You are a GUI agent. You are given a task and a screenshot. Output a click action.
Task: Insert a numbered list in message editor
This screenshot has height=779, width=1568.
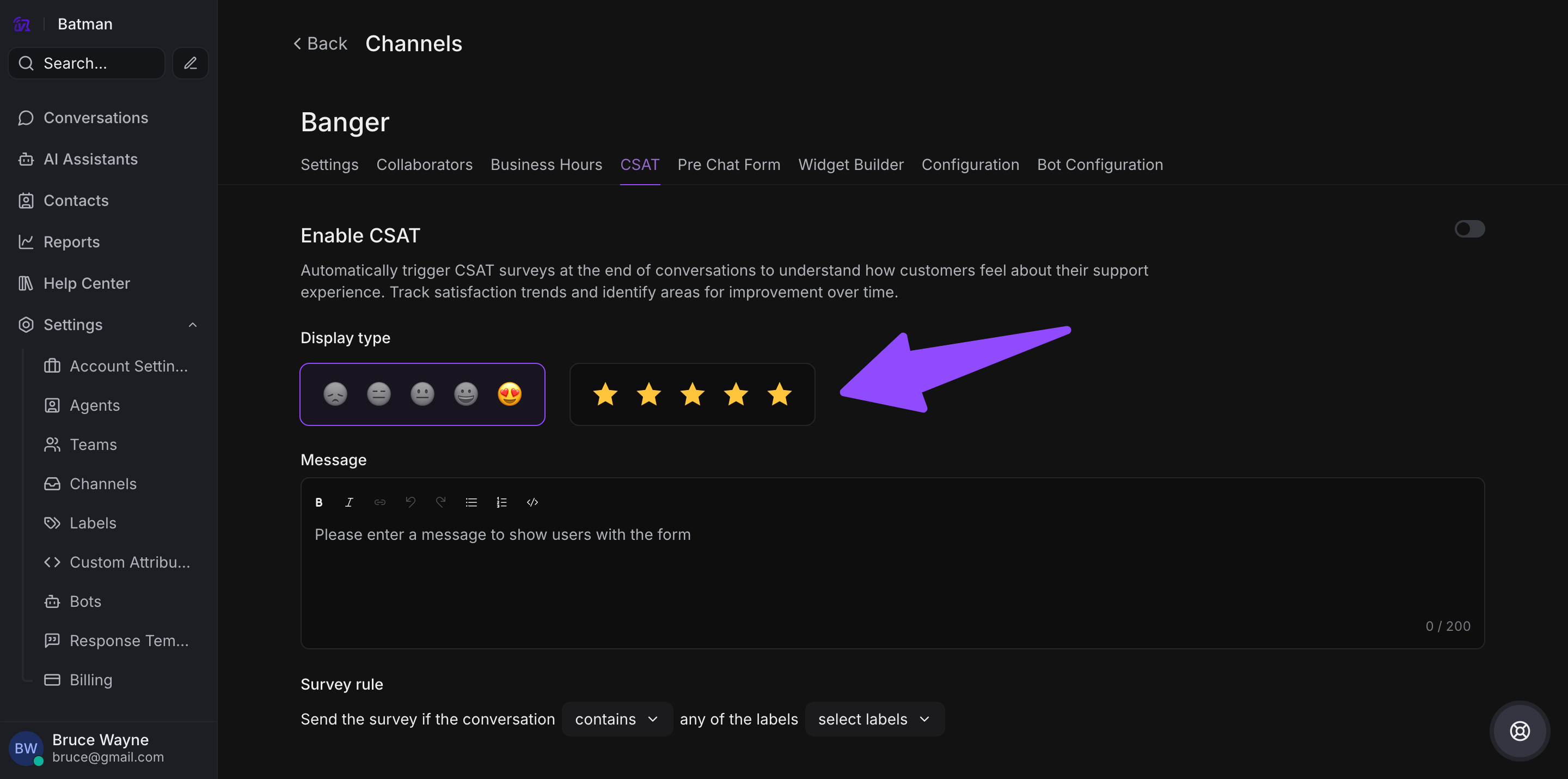(501, 502)
